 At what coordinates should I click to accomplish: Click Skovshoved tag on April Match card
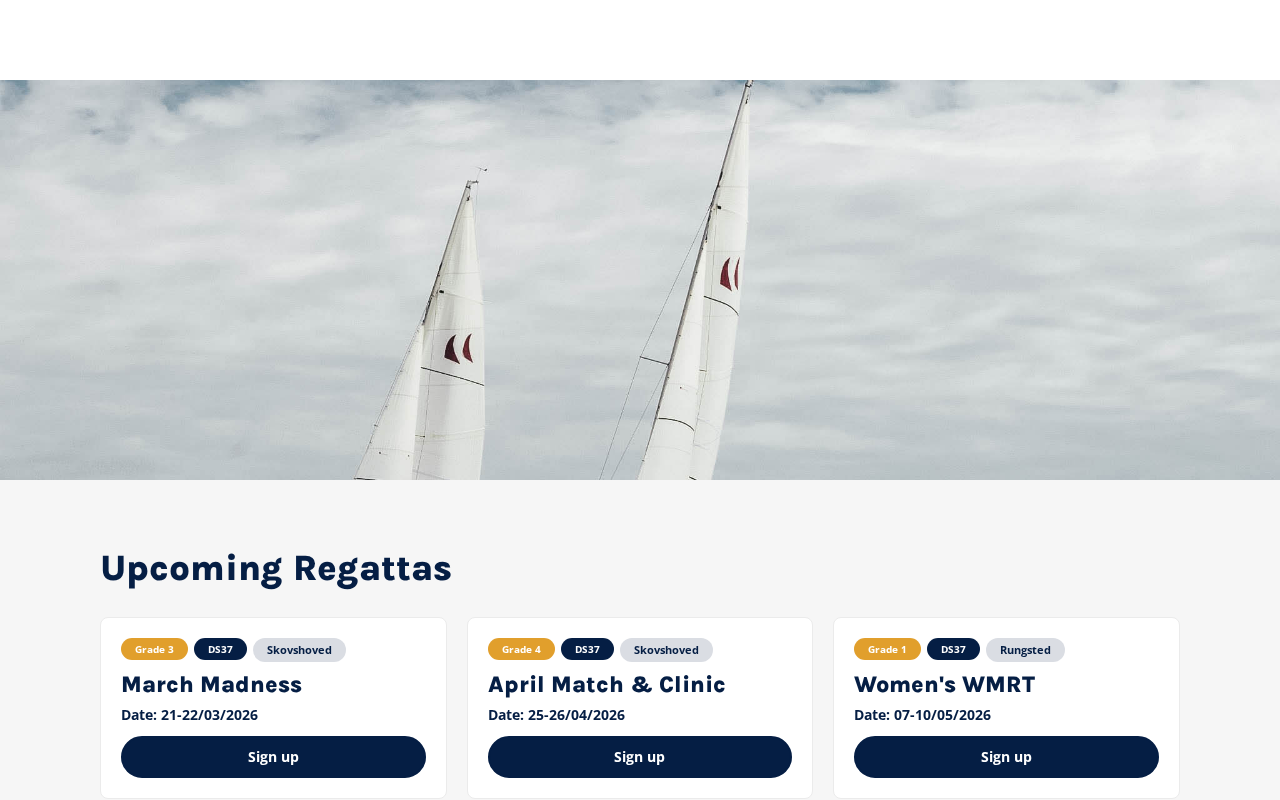pyautogui.click(x=666, y=650)
